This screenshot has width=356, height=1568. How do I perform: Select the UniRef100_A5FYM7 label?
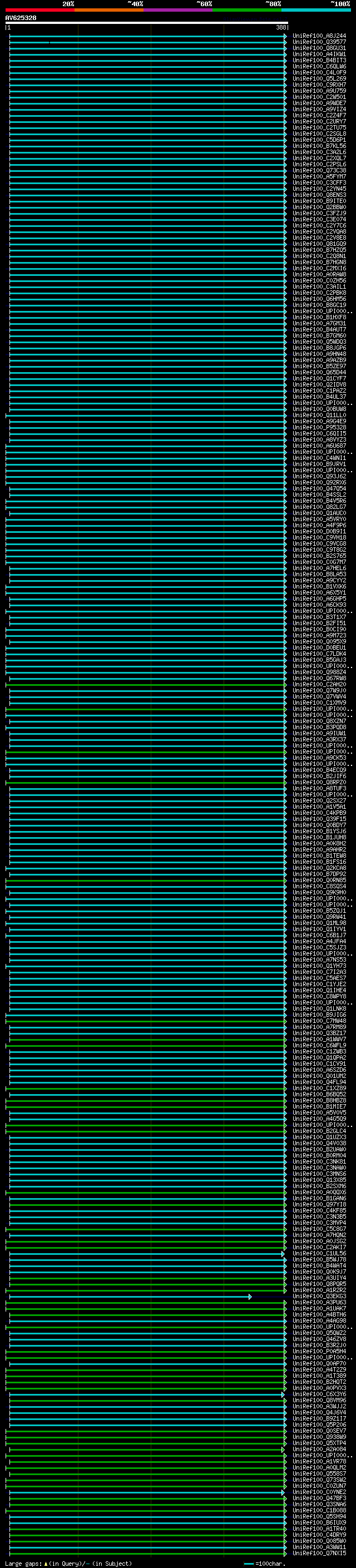319,176
